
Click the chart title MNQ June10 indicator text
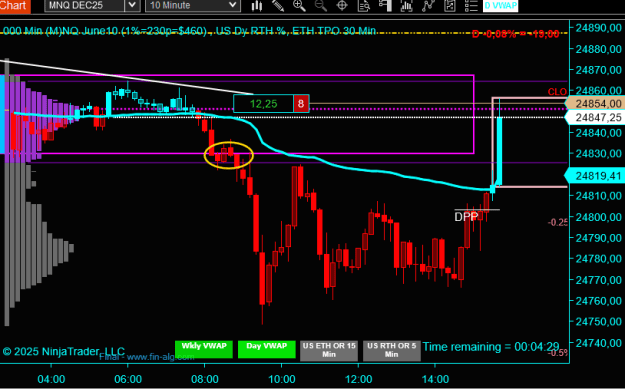pos(189,31)
